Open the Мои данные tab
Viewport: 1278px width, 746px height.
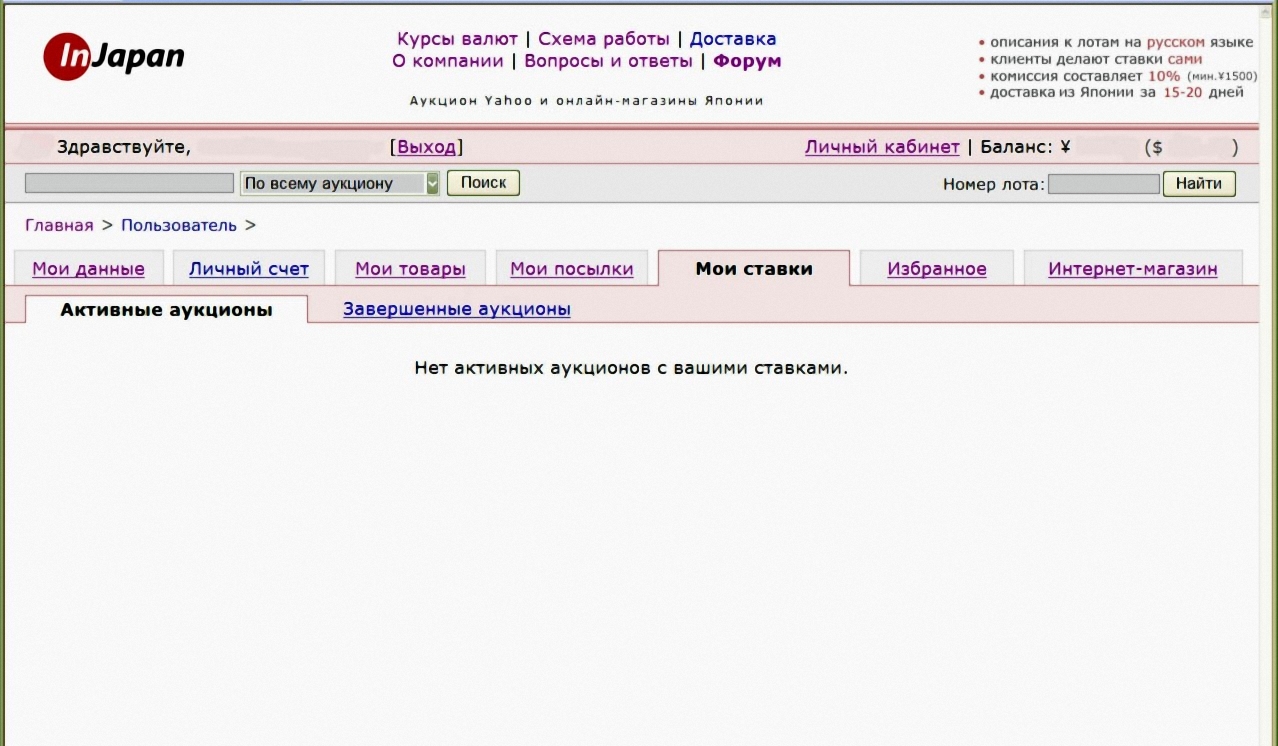[x=88, y=269]
